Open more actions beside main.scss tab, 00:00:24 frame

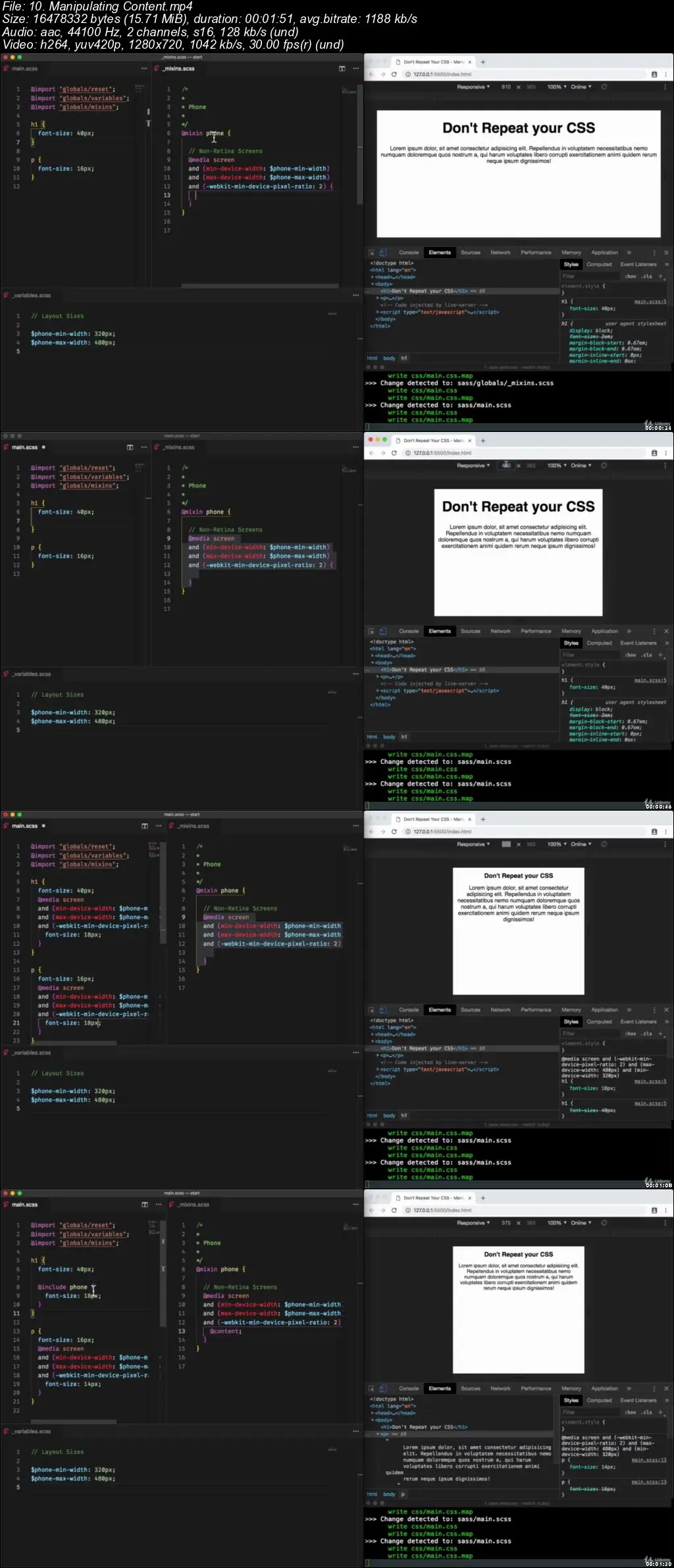pos(143,68)
